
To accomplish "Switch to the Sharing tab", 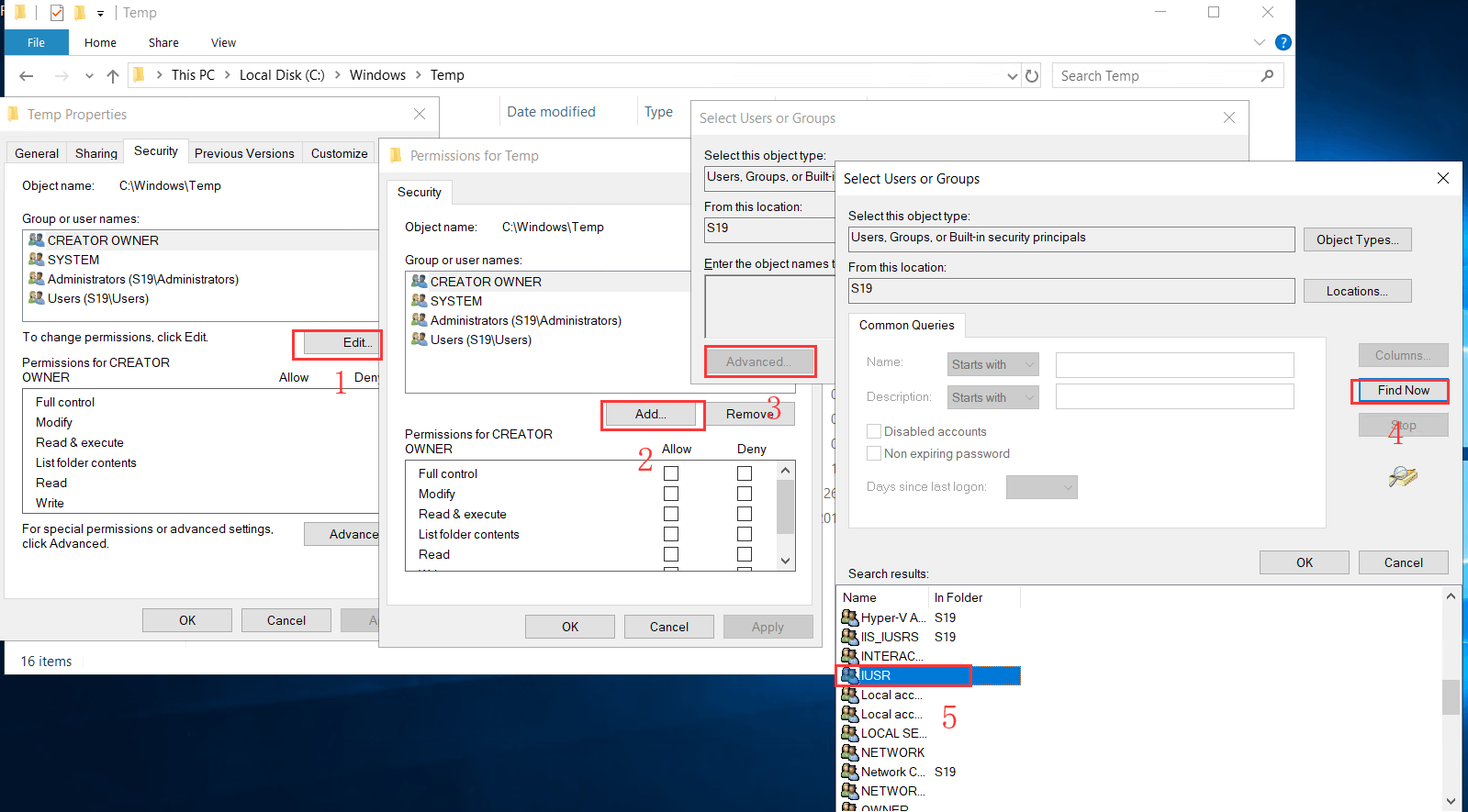I will coord(95,153).
